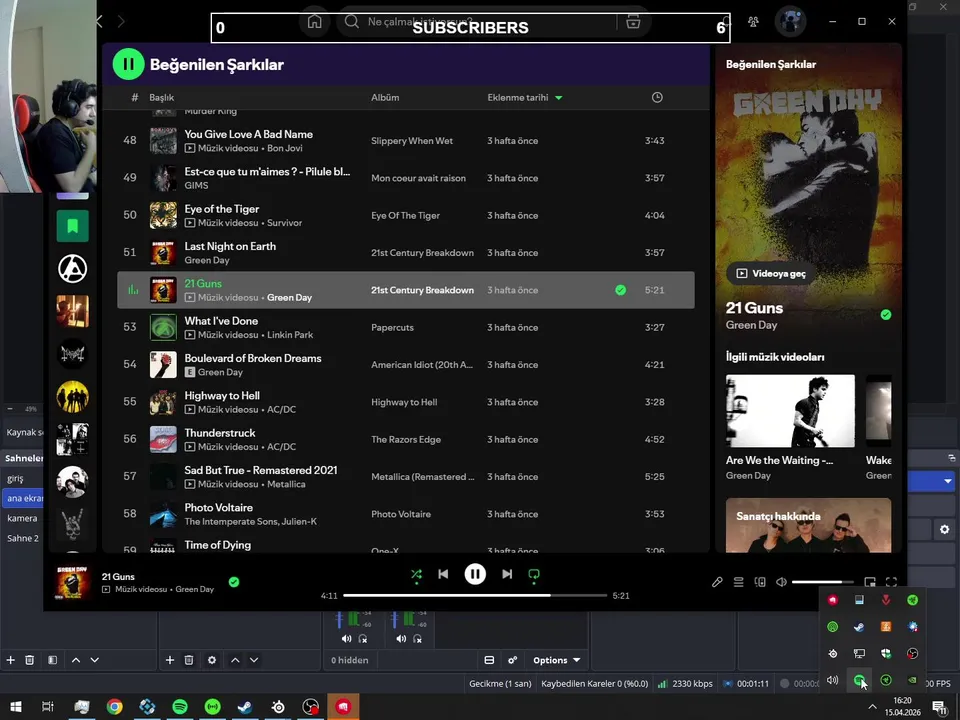
Task: Select the giriş scene in OBS
Action: coord(15,478)
